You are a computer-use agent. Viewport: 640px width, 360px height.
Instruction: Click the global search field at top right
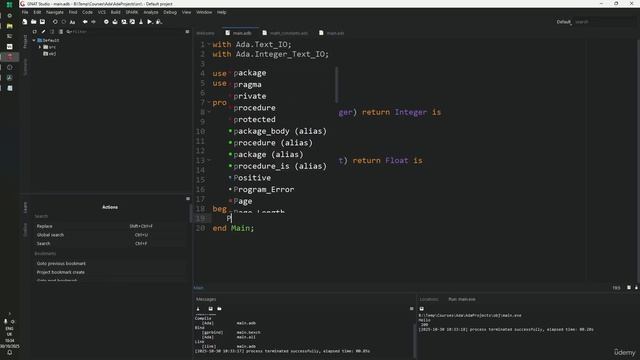point(604,22)
